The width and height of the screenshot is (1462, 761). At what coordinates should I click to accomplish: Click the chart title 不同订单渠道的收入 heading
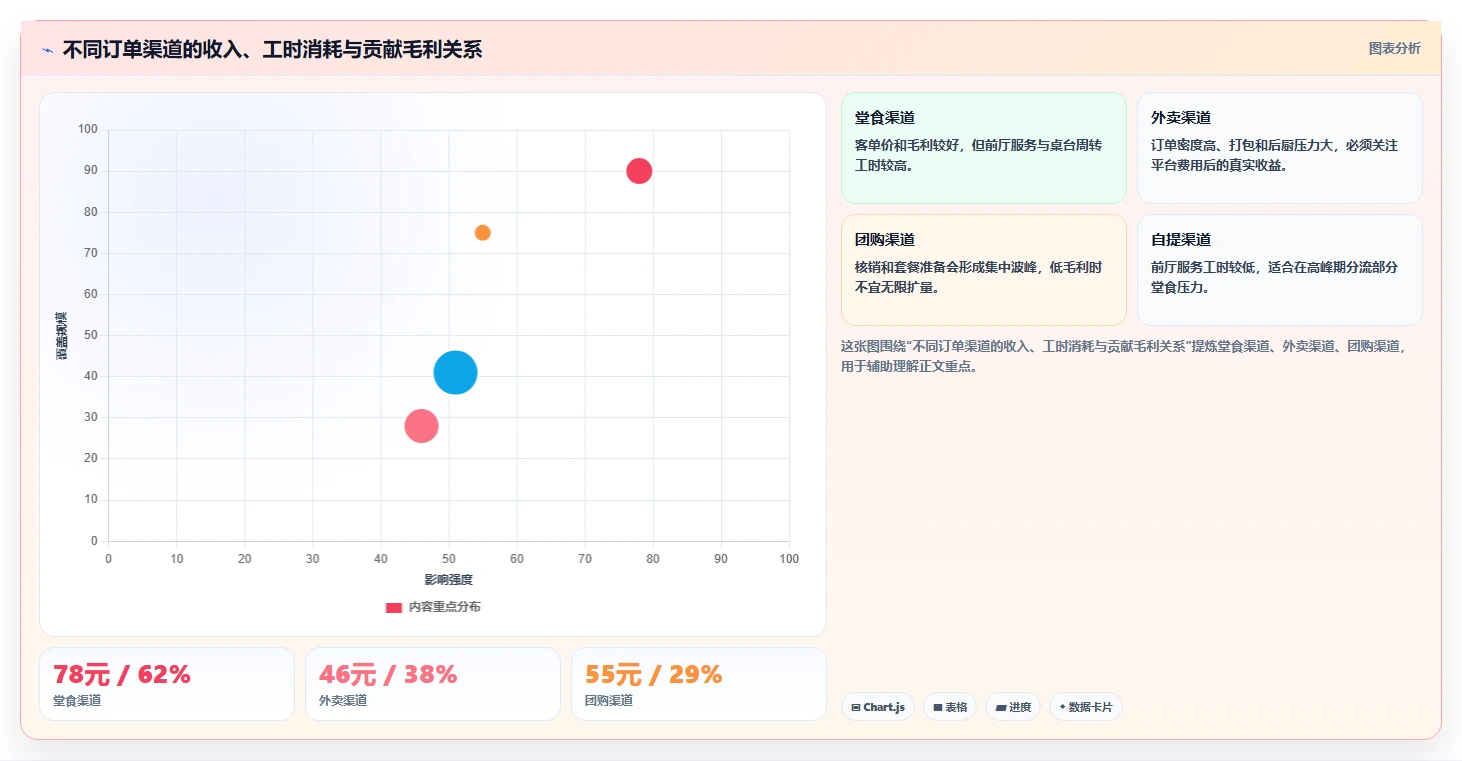coord(272,50)
